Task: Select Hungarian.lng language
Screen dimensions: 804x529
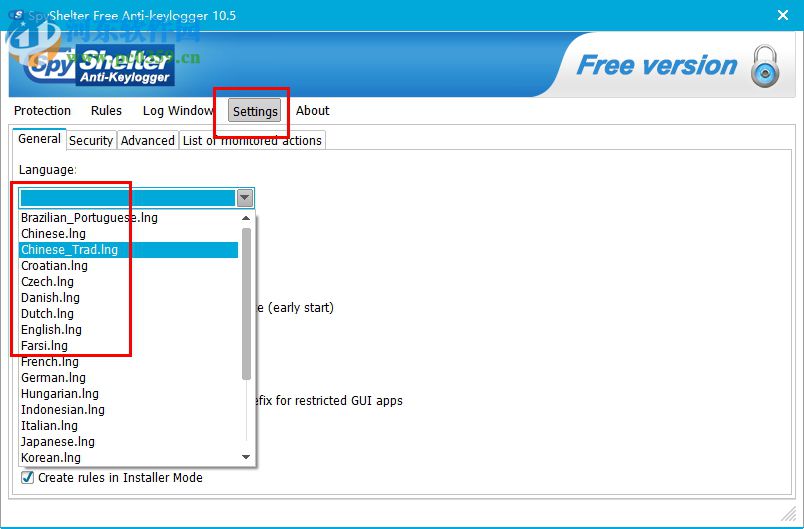Action: [x=129, y=394]
